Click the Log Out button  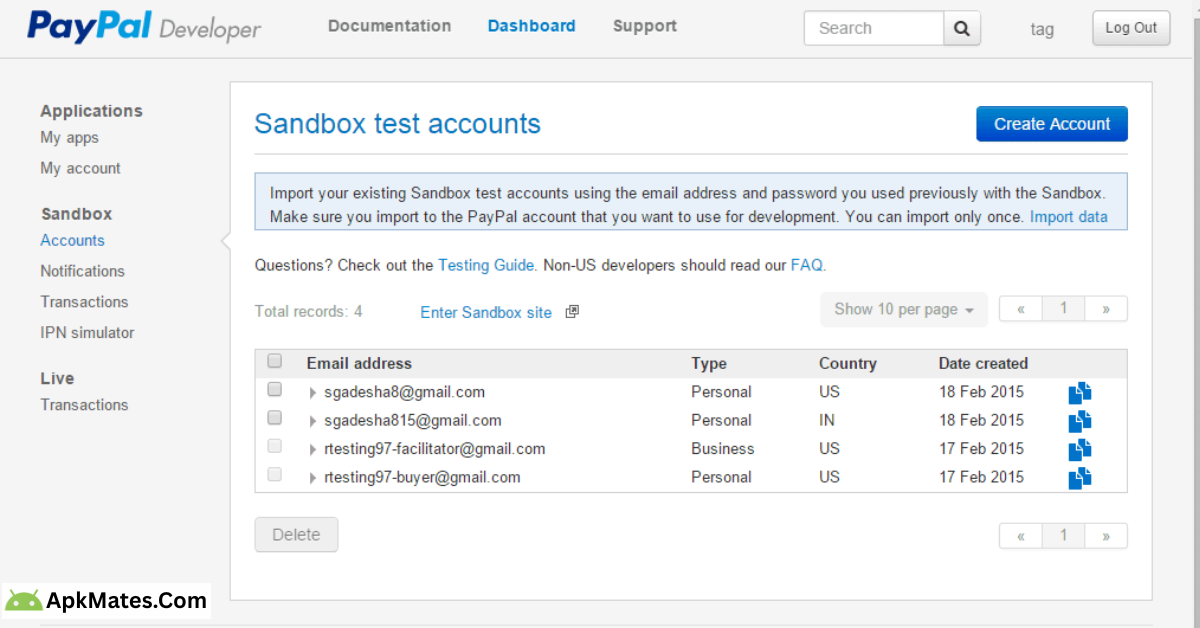pos(1131,28)
